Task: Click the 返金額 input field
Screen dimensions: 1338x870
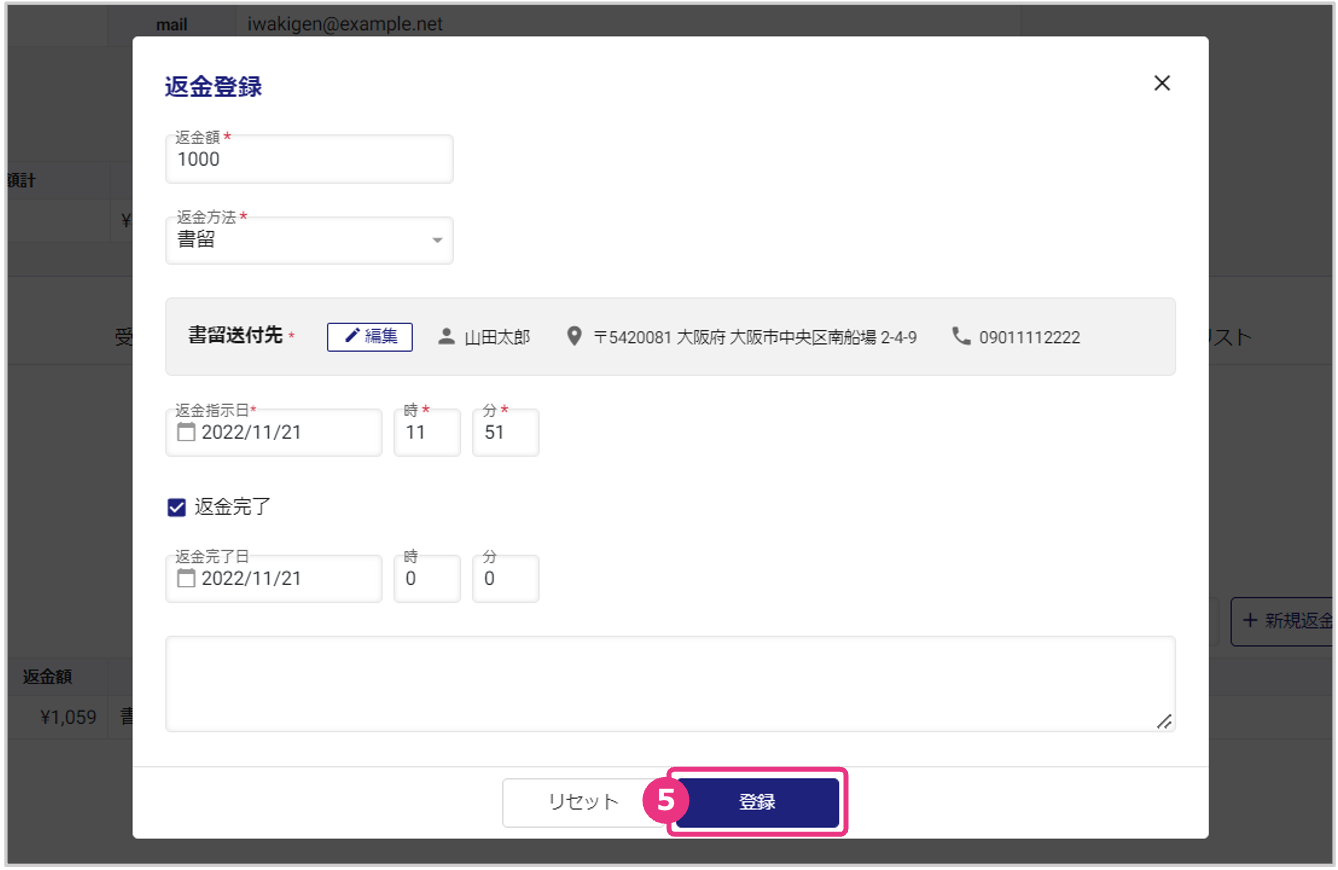Action: pos(309,160)
